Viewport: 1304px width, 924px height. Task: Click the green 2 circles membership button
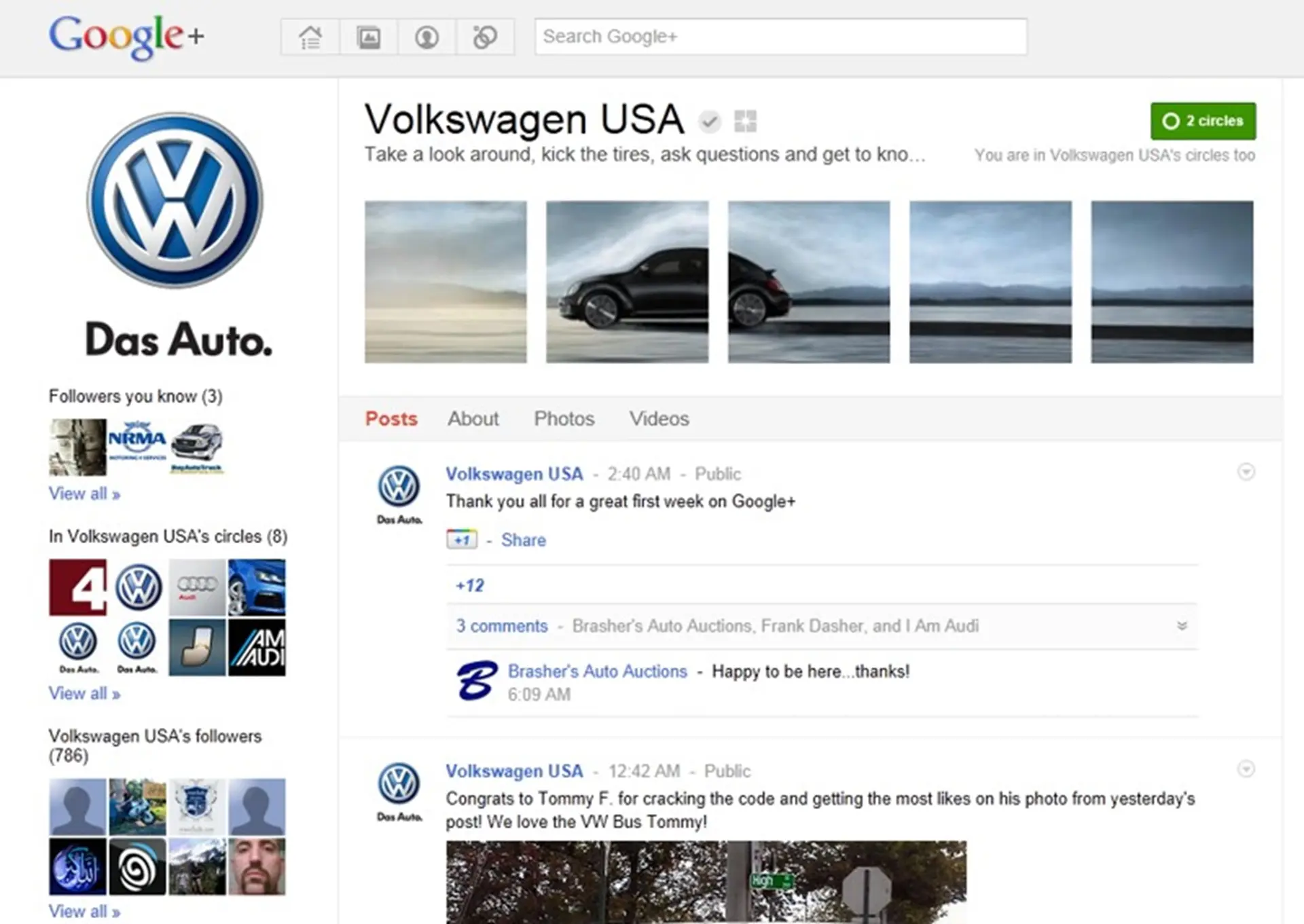1203,121
